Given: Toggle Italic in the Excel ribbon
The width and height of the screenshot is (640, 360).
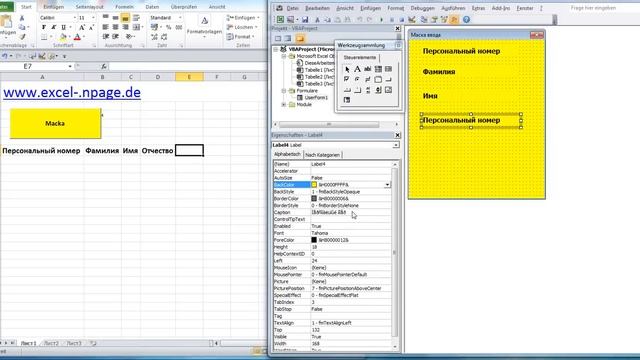Looking at the screenshot, I should [53, 27].
